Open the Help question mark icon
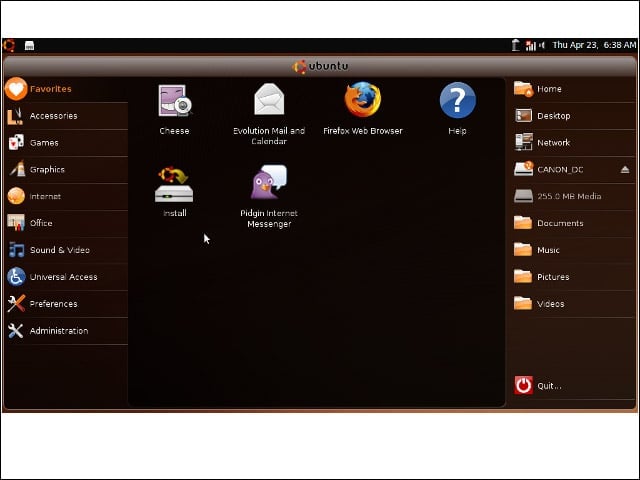The width and height of the screenshot is (640, 480). pos(458,100)
